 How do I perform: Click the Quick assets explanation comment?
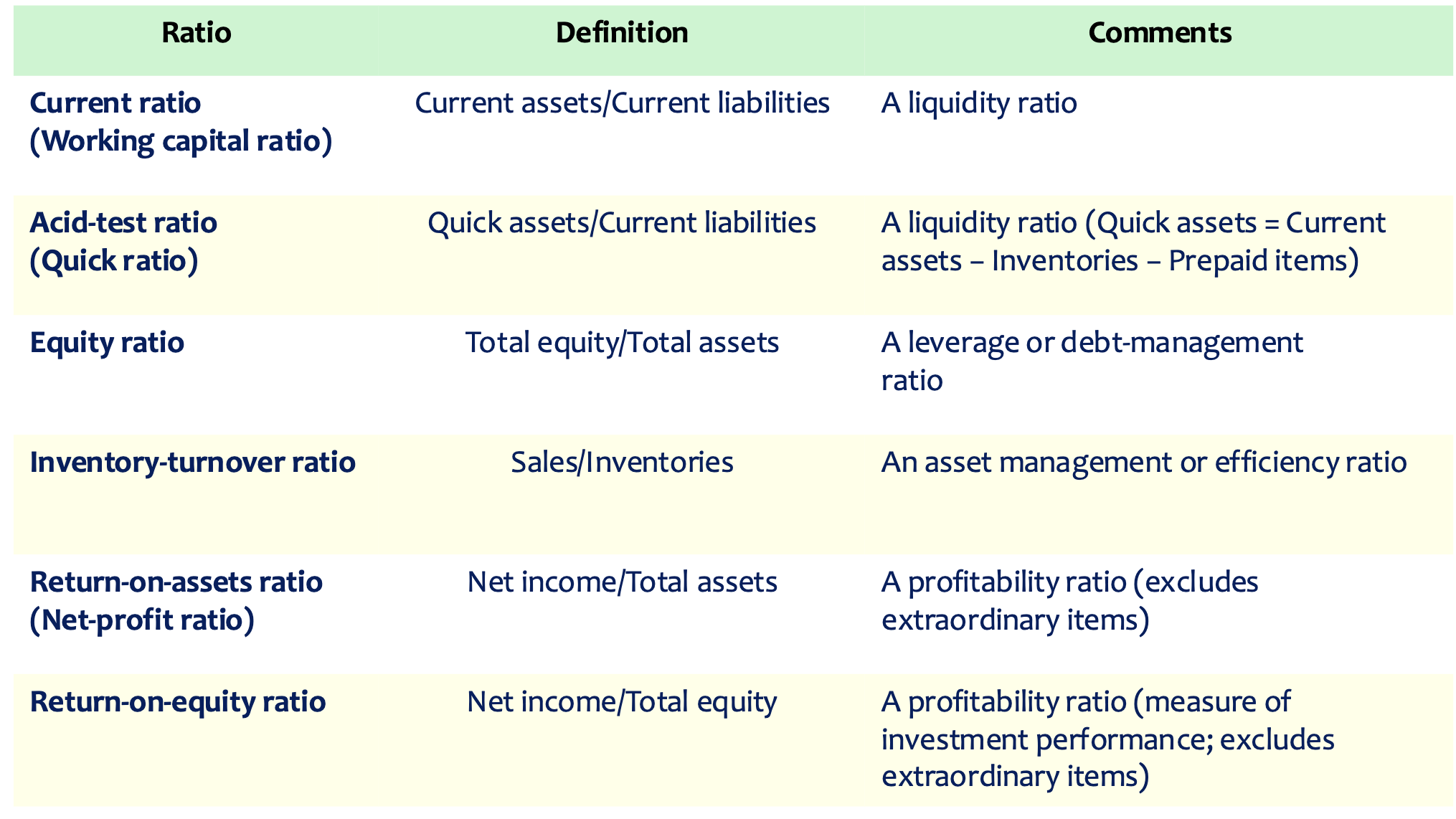[1133, 242]
